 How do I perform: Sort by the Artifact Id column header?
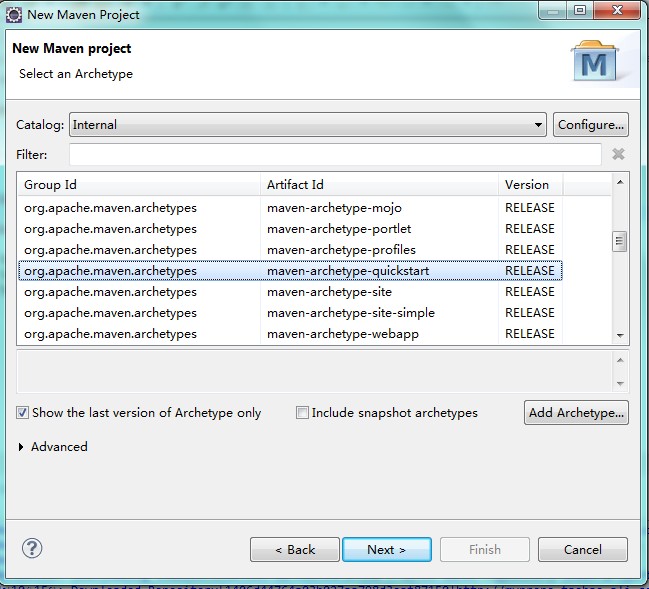click(380, 185)
